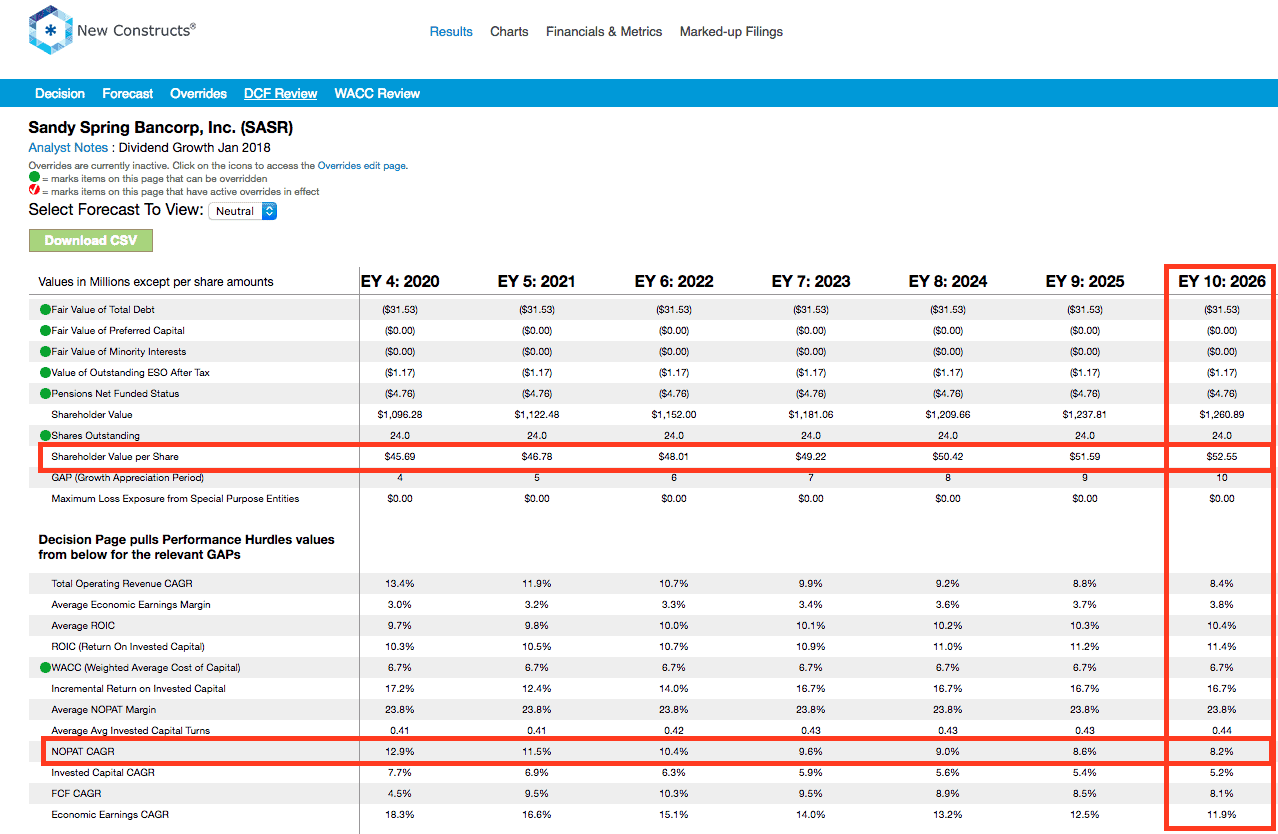1278x834 pixels.
Task: Click the 17.2% Incremental Return value
Action: coord(400,689)
